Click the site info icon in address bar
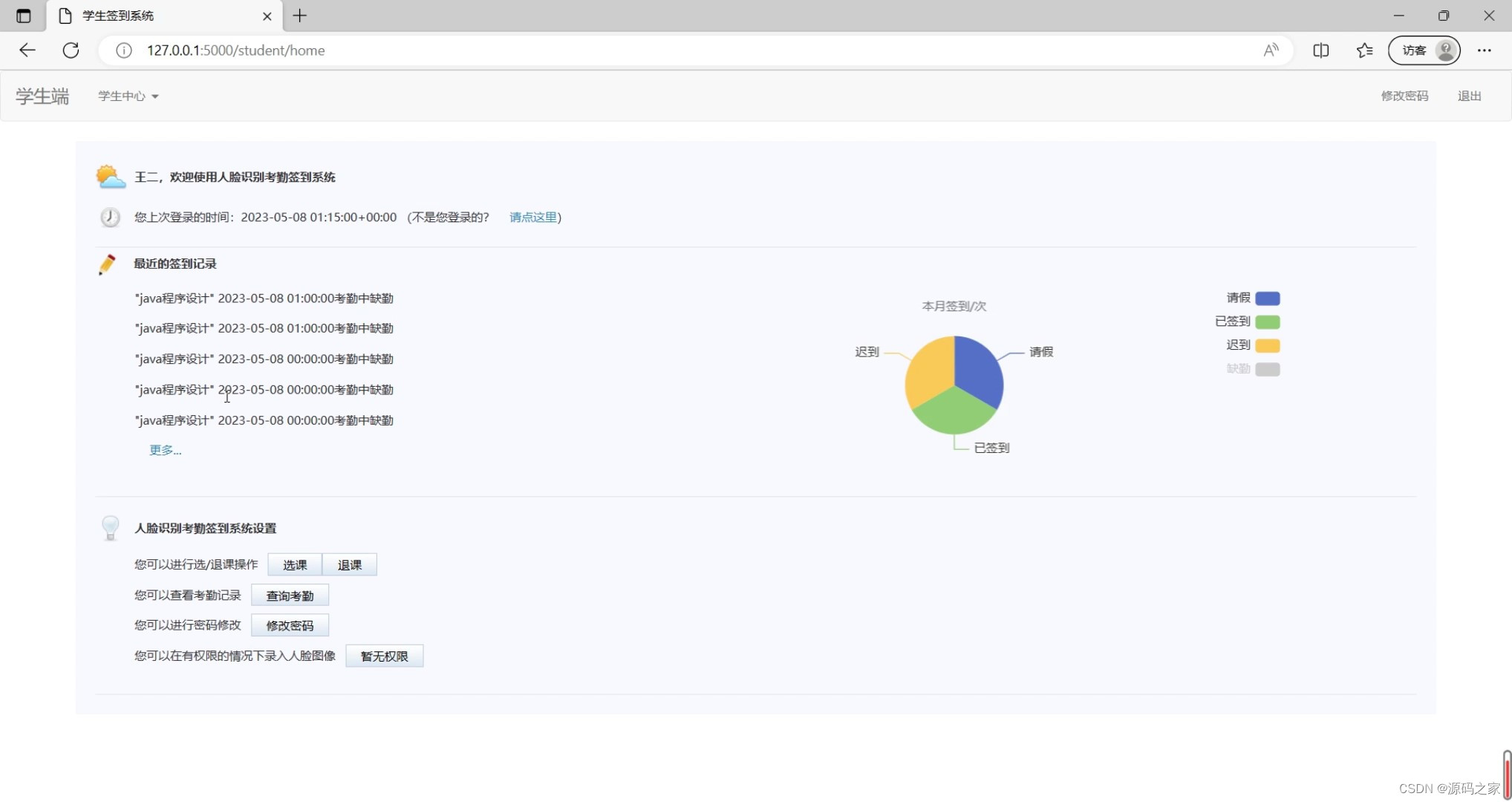Image resolution: width=1512 pixels, height=802 pixels. coord(124,50)
